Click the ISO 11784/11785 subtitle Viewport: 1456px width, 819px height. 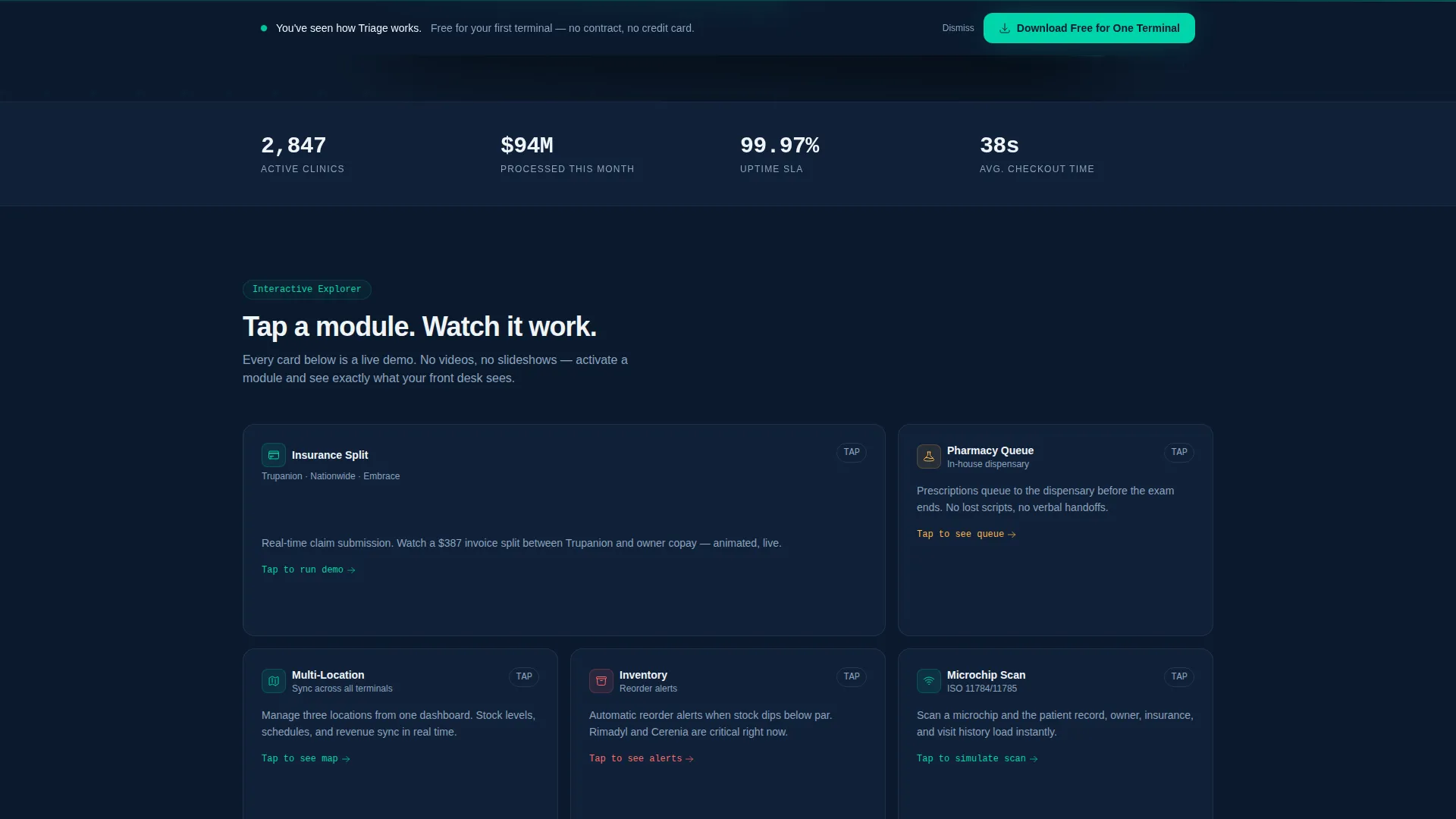982,689
